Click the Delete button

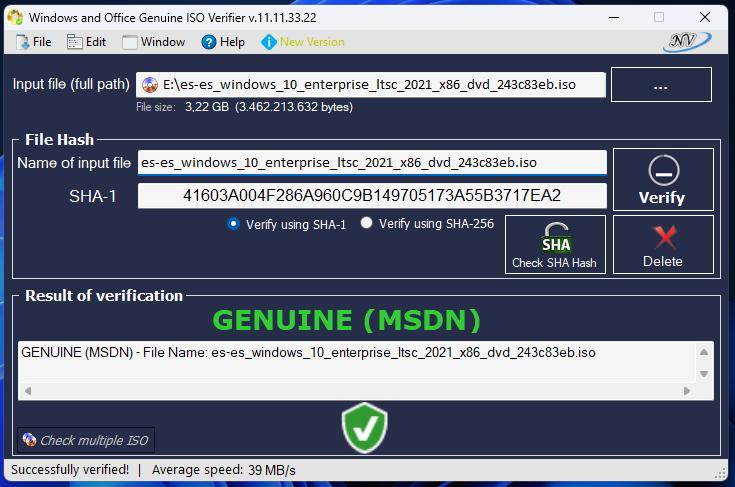(x=663, y=245)
